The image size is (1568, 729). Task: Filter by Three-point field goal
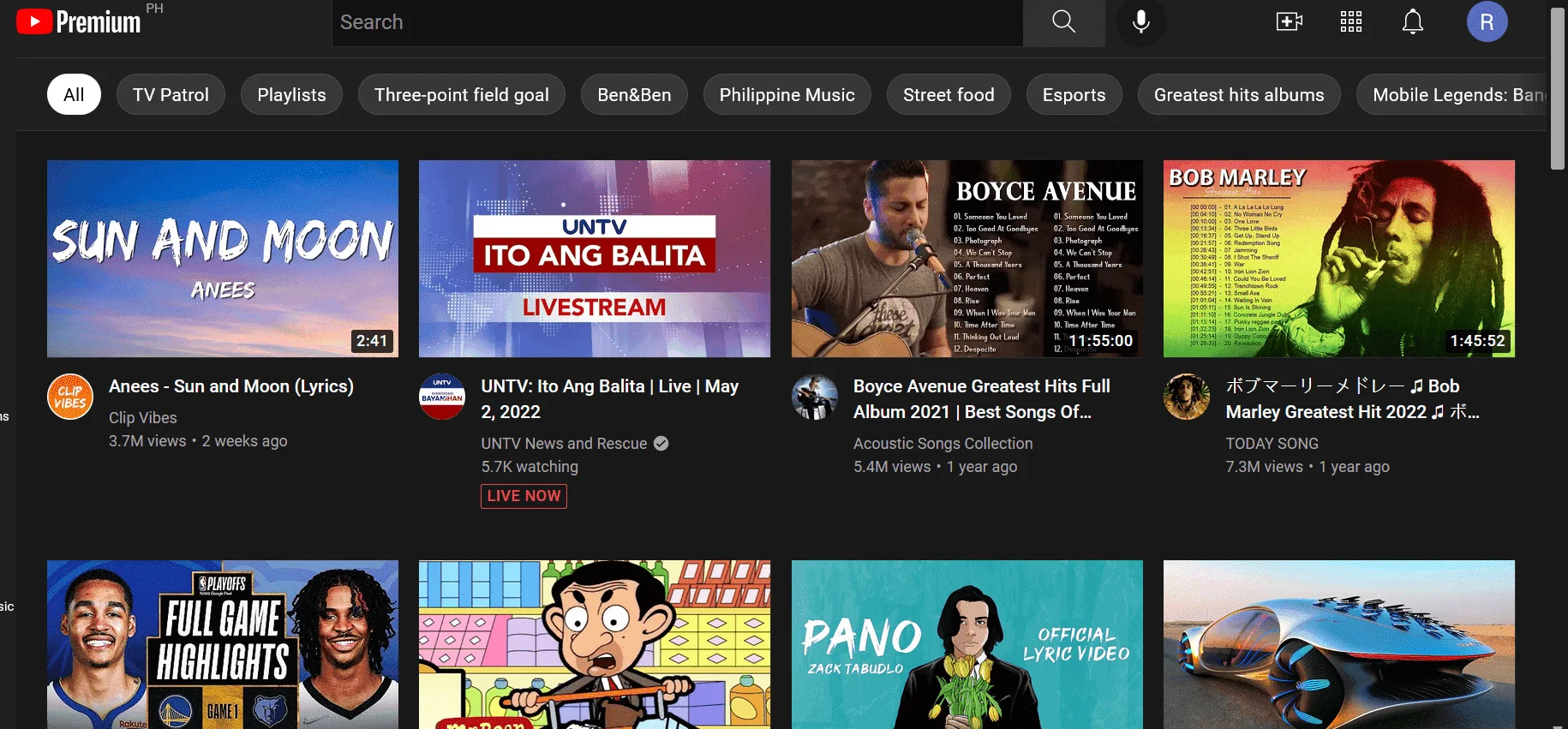(462, 94)
